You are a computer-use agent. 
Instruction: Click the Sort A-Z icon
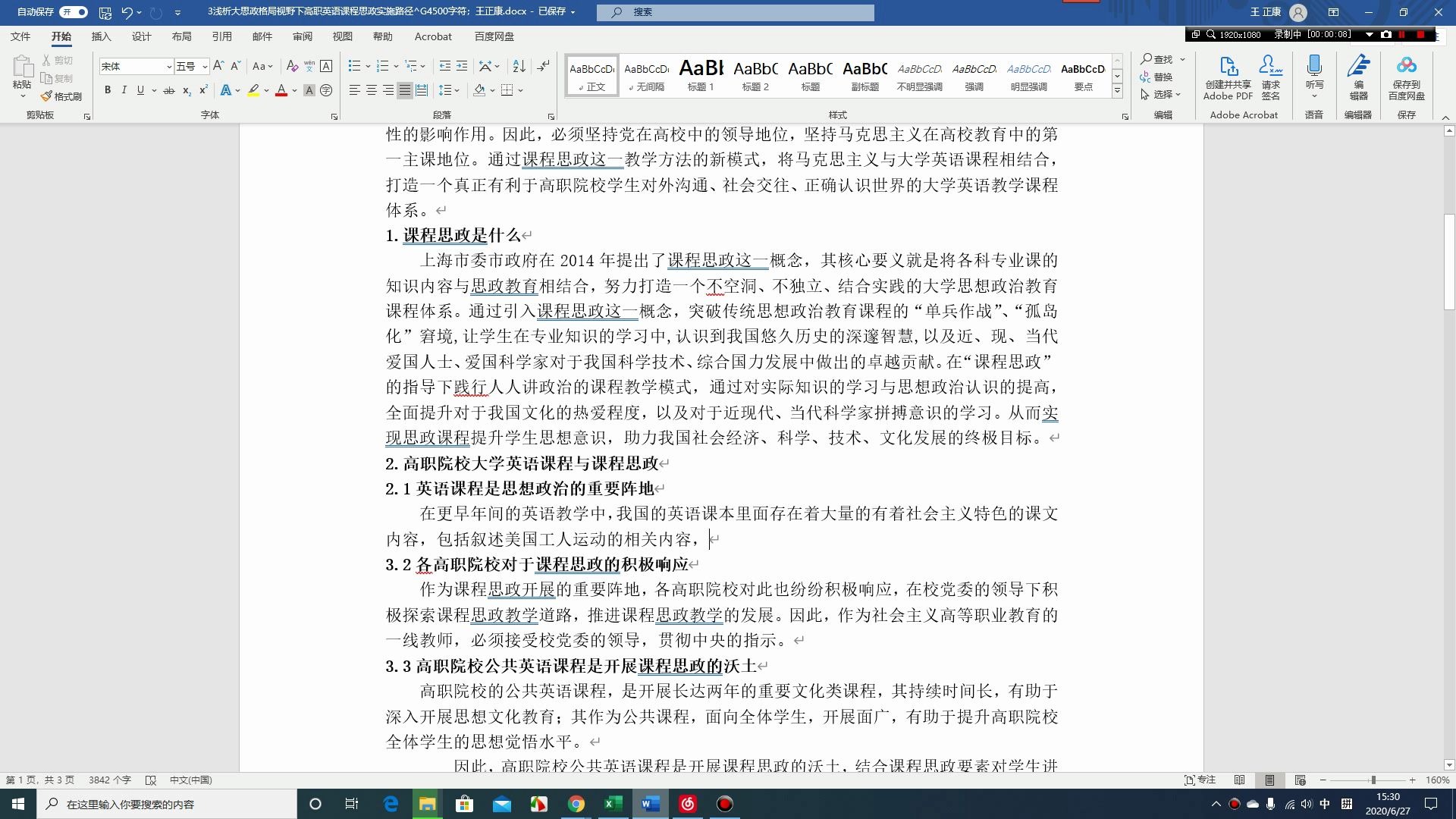(519, 66)
